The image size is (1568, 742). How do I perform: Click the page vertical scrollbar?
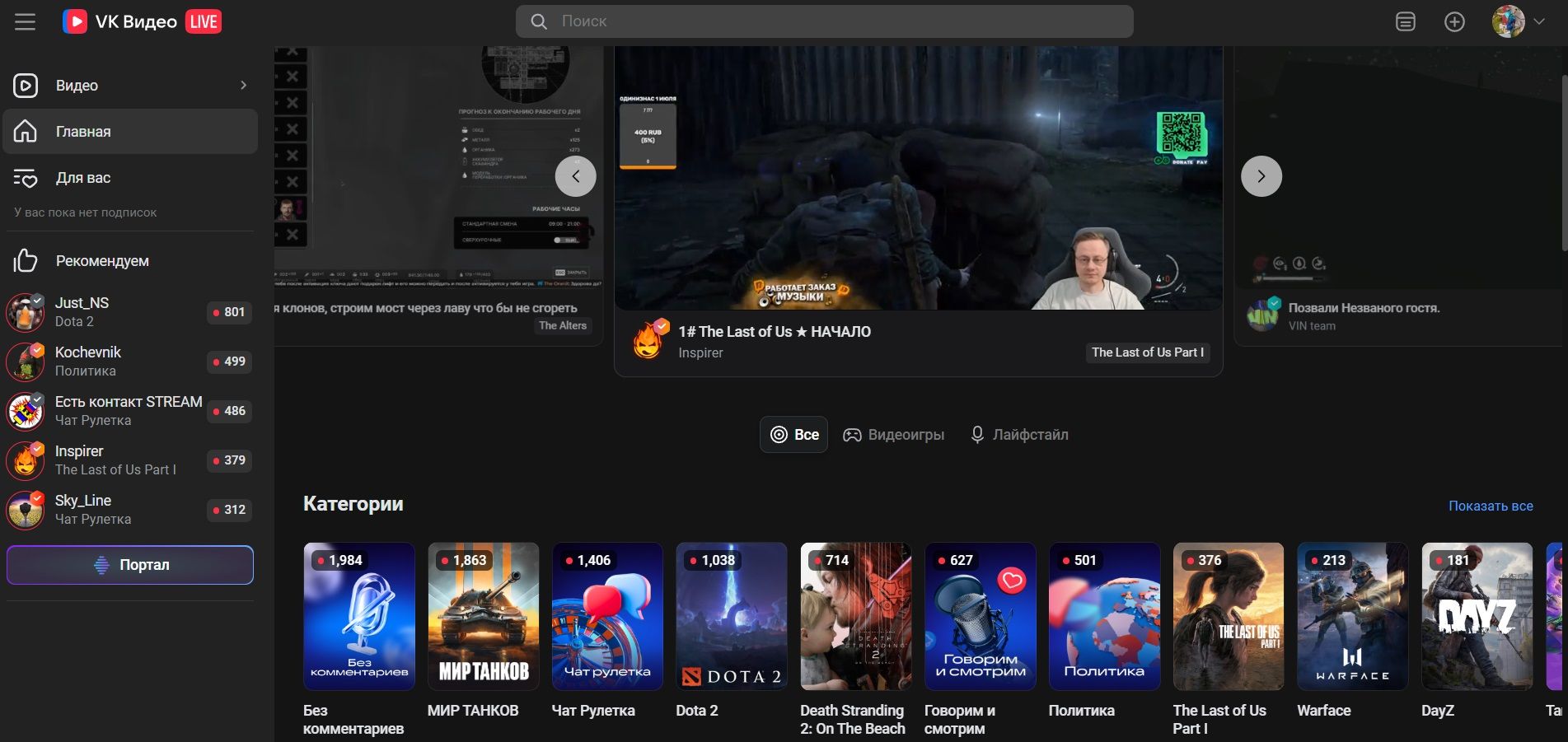point(1564,163)
